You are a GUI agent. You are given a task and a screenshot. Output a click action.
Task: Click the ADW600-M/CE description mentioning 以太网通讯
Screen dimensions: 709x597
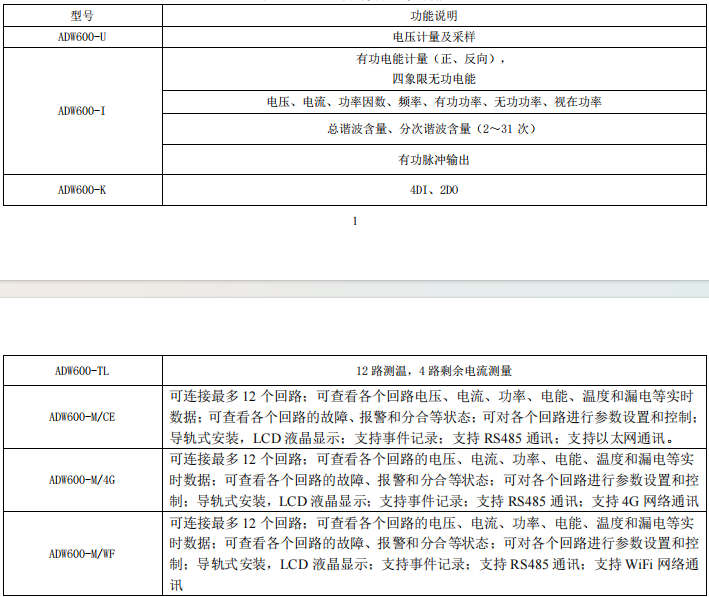(x=434, y=417)
